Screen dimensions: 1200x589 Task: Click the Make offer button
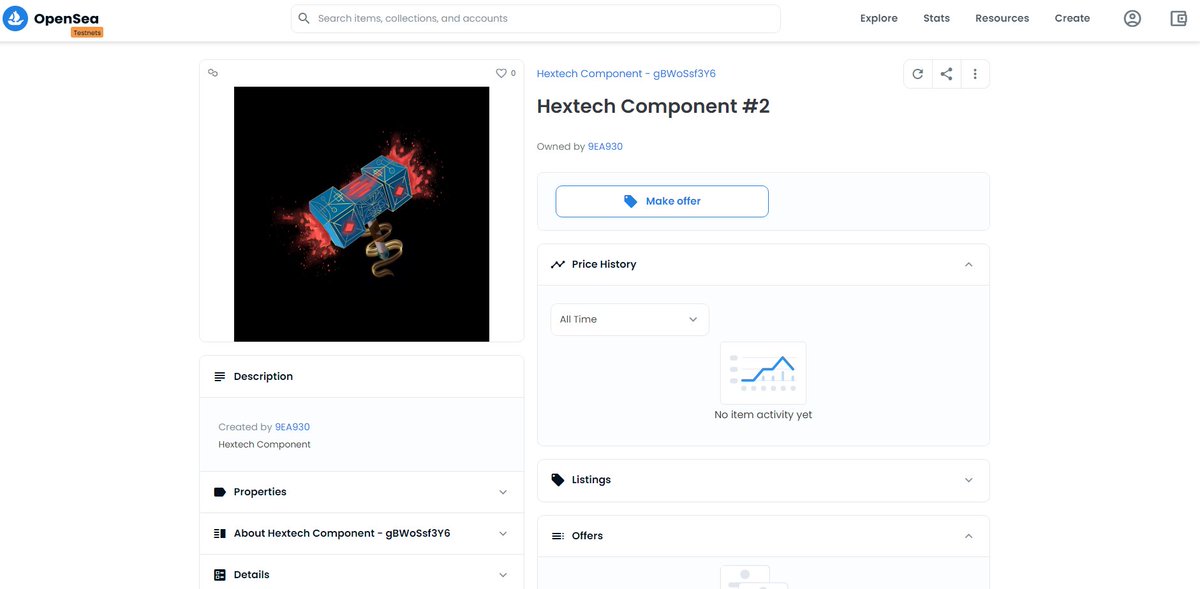(662, 200)
